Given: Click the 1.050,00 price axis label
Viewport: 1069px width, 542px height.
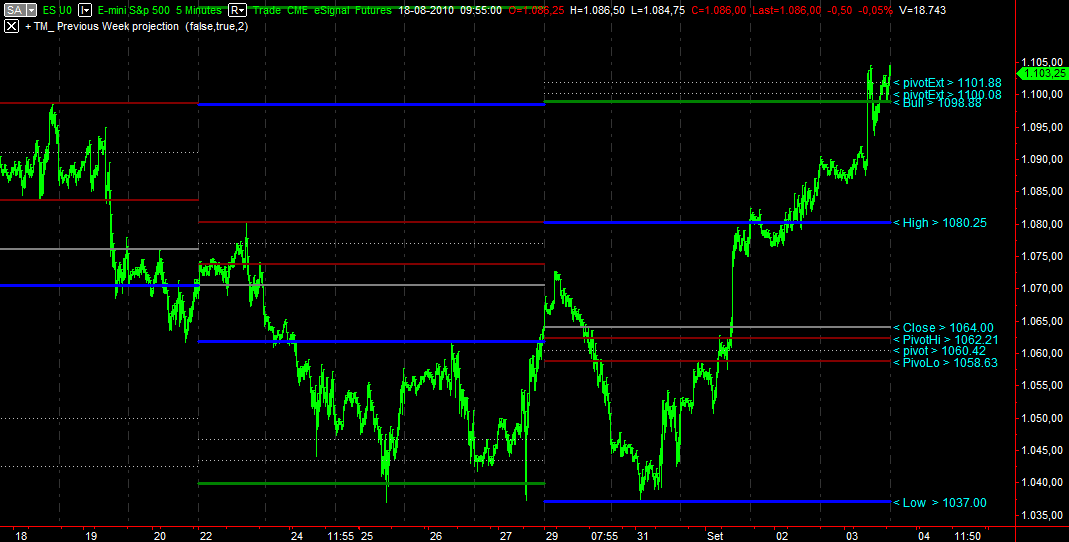Looking at the screenshot, I should coord(1043,418).
